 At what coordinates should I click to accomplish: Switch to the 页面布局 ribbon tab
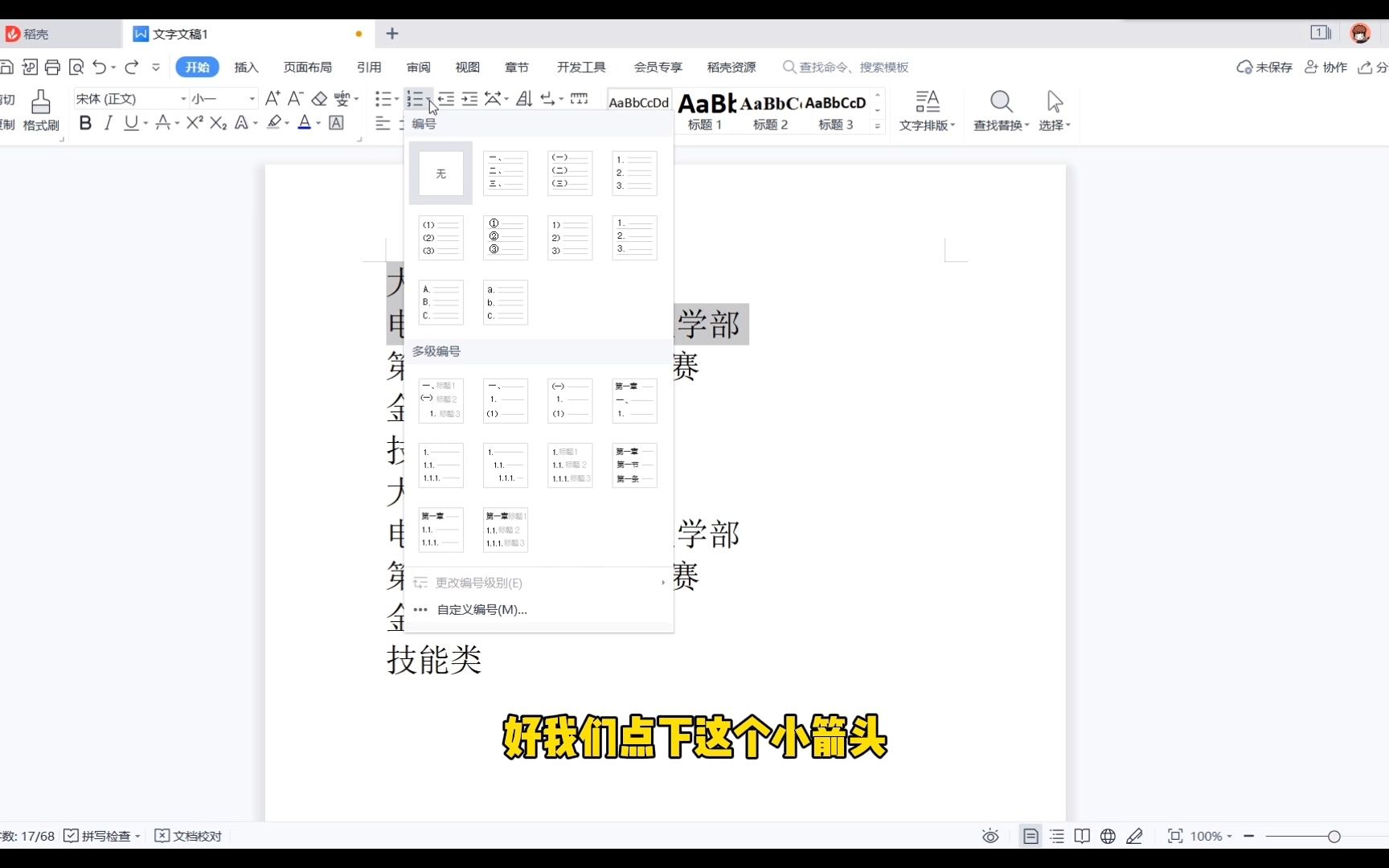(308, 67)
